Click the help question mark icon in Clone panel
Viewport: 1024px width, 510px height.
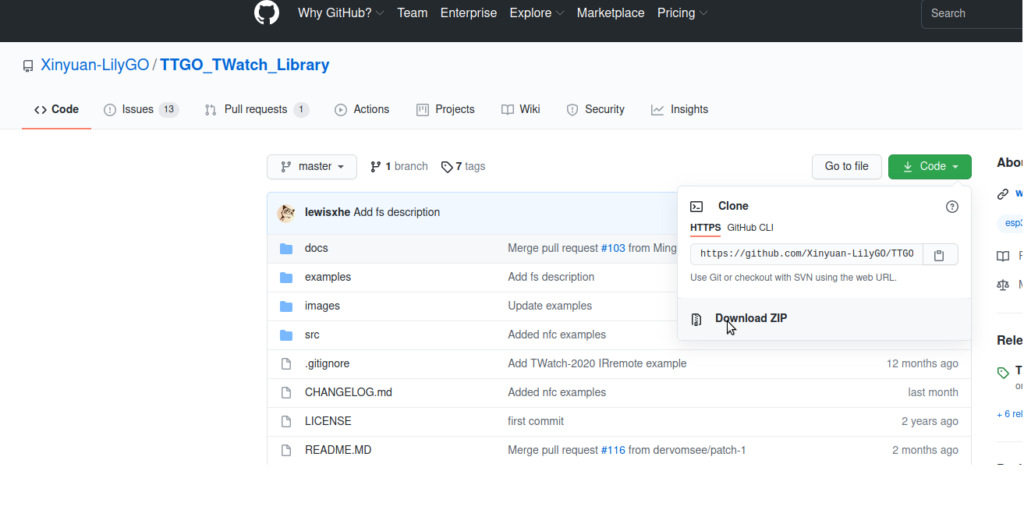pos(952,206)
